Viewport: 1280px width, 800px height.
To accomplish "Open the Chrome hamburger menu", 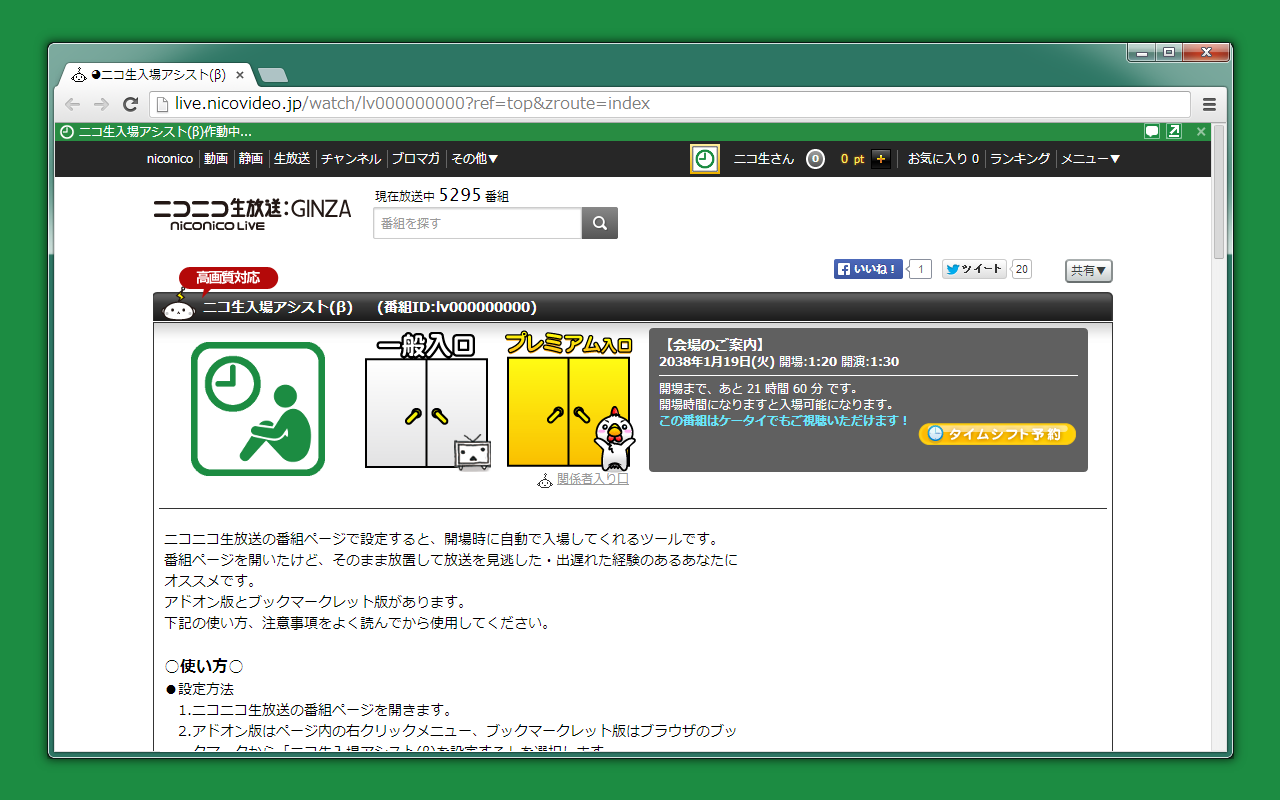I will coord(1209,104).
